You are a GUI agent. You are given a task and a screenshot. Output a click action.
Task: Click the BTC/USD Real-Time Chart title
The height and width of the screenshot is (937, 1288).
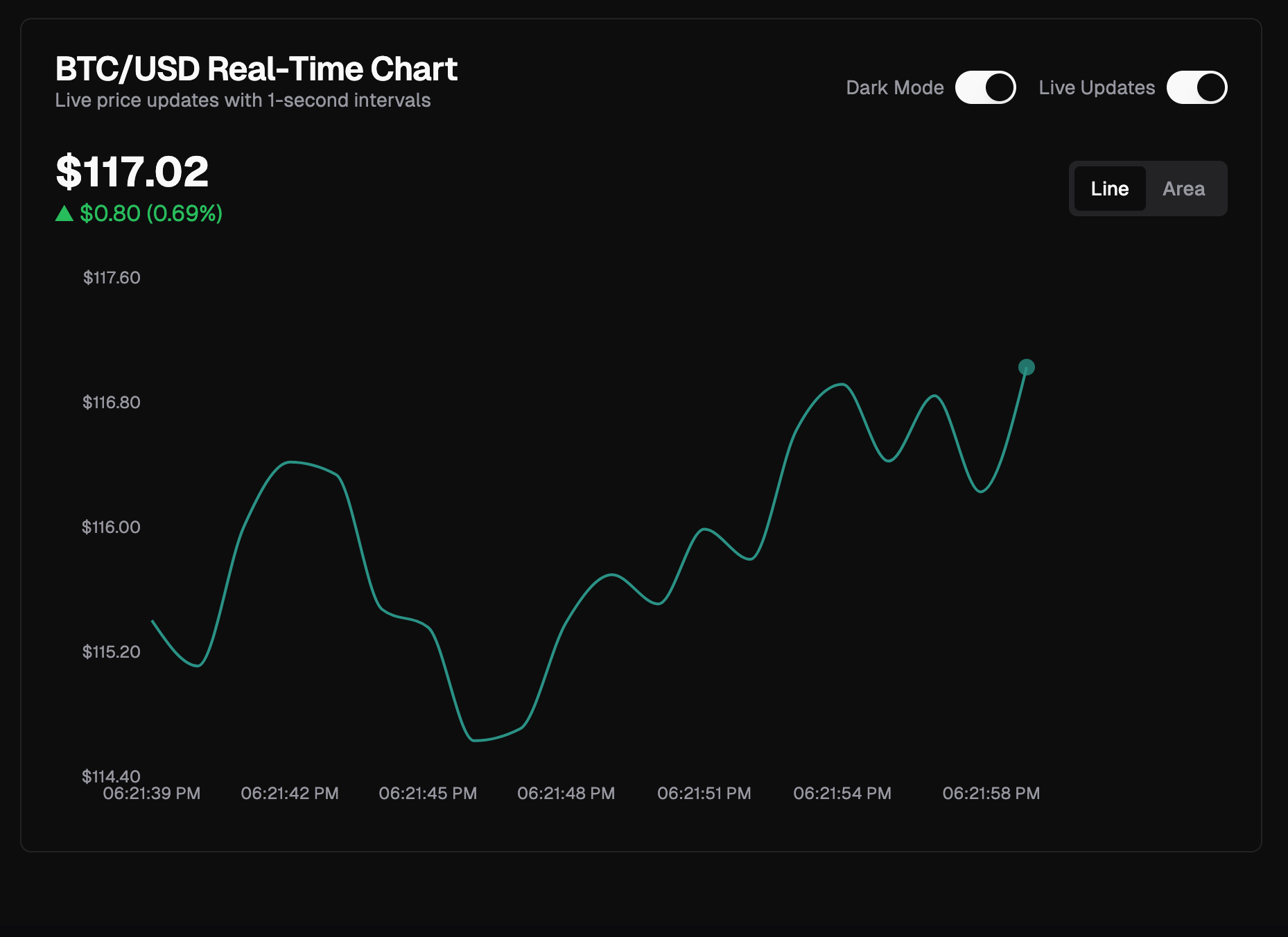(256, 69)
